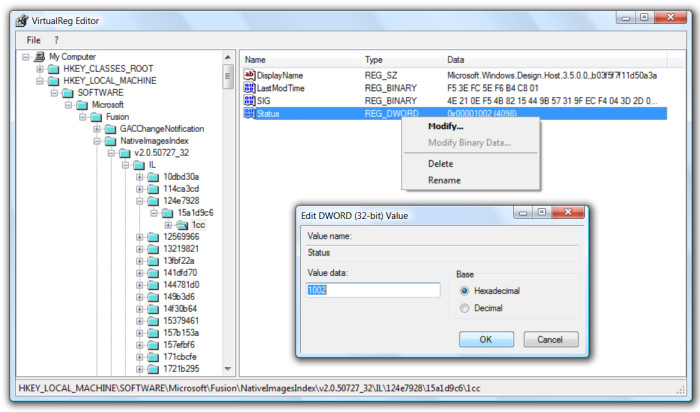
Task: Click the Value data input field
Action: coord(372,290)
